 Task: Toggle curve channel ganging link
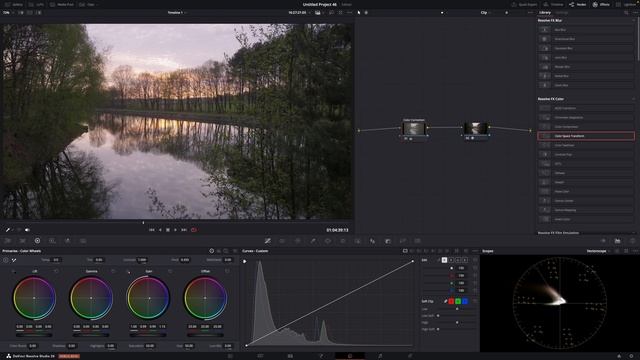[438, 260]
